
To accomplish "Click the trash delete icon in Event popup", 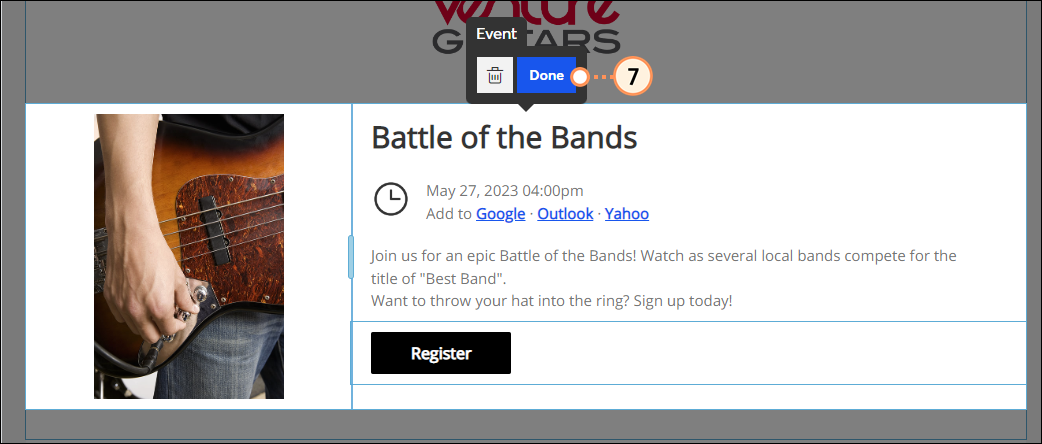I will (494, 75).
